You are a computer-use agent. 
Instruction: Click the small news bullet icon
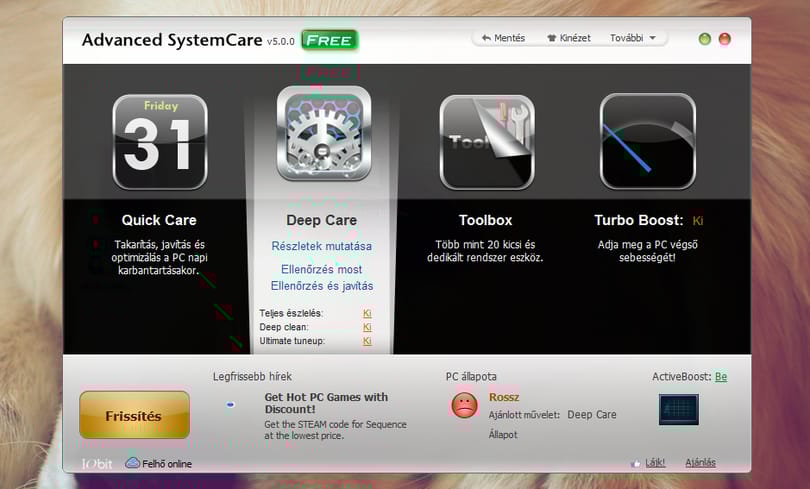(x=230, y=405)
